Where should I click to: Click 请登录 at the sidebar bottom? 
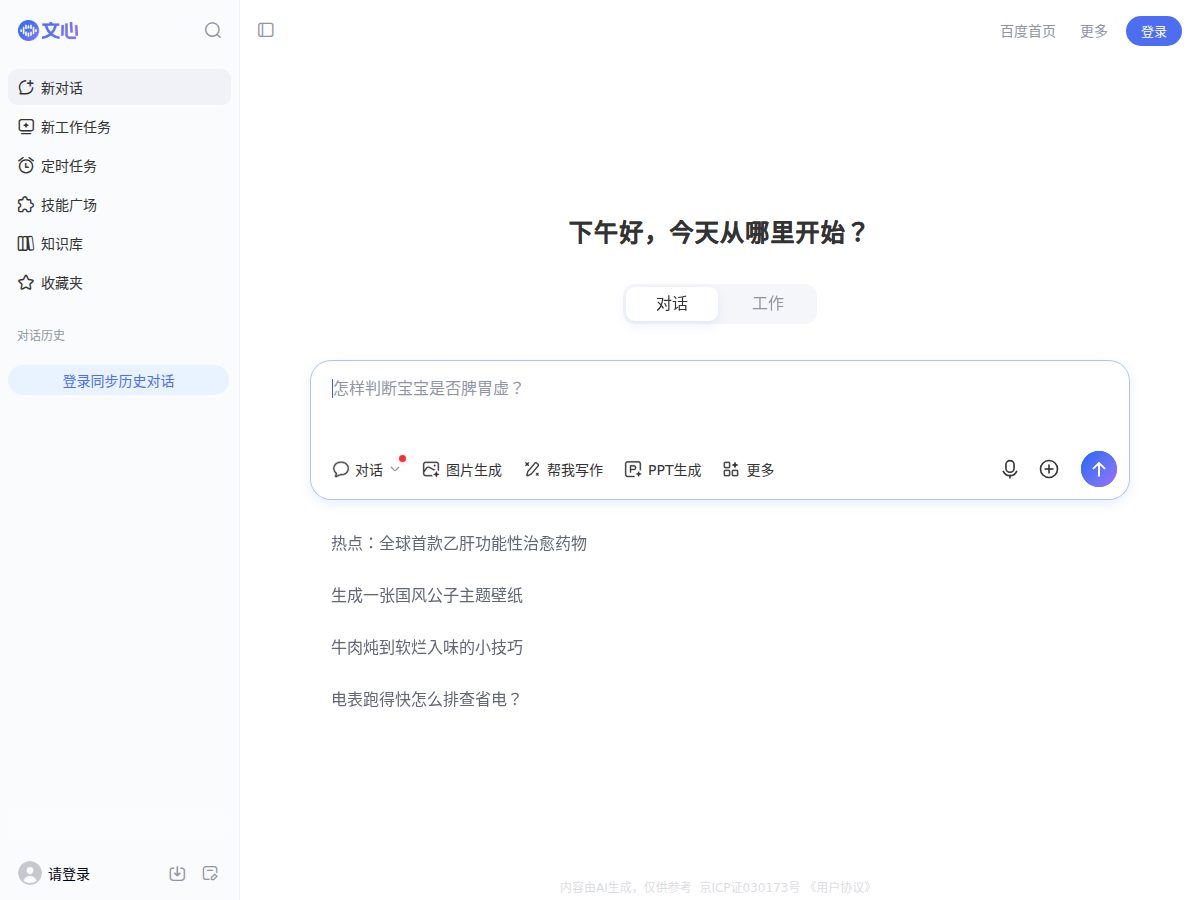point(69,874)
